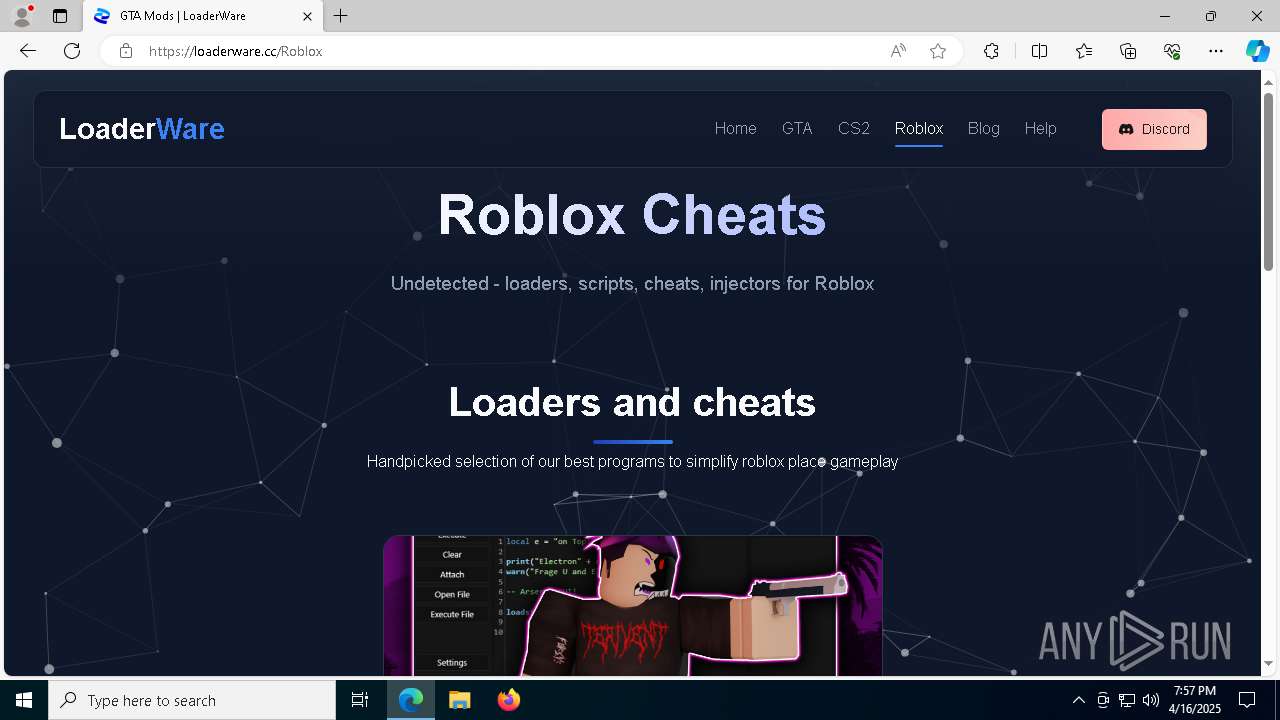Open a new browser tab

[341, 16]
